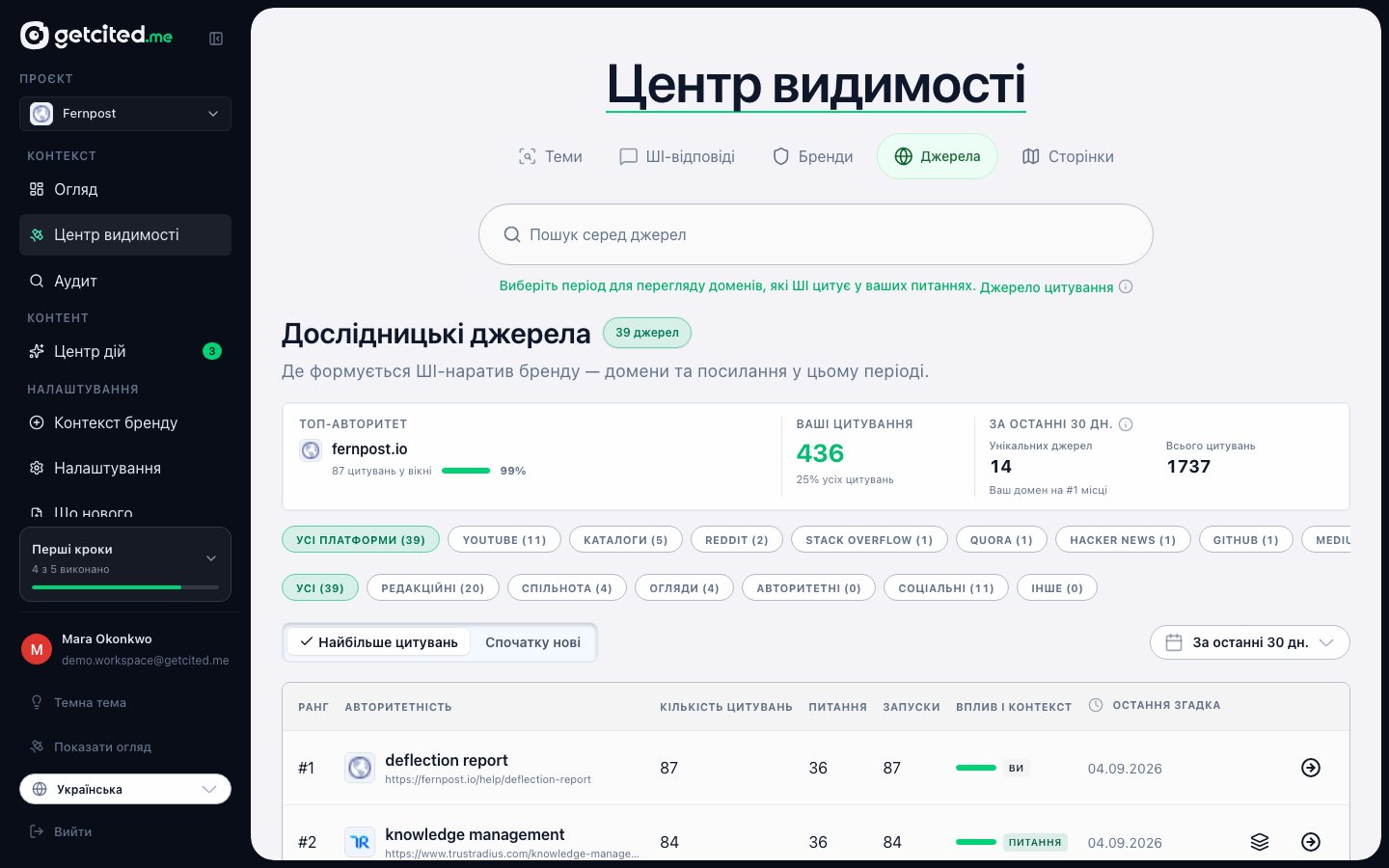Sort by Спочатку нові
The height and width of the screenshot is (868, 1389).
click(x=532, y=642)
